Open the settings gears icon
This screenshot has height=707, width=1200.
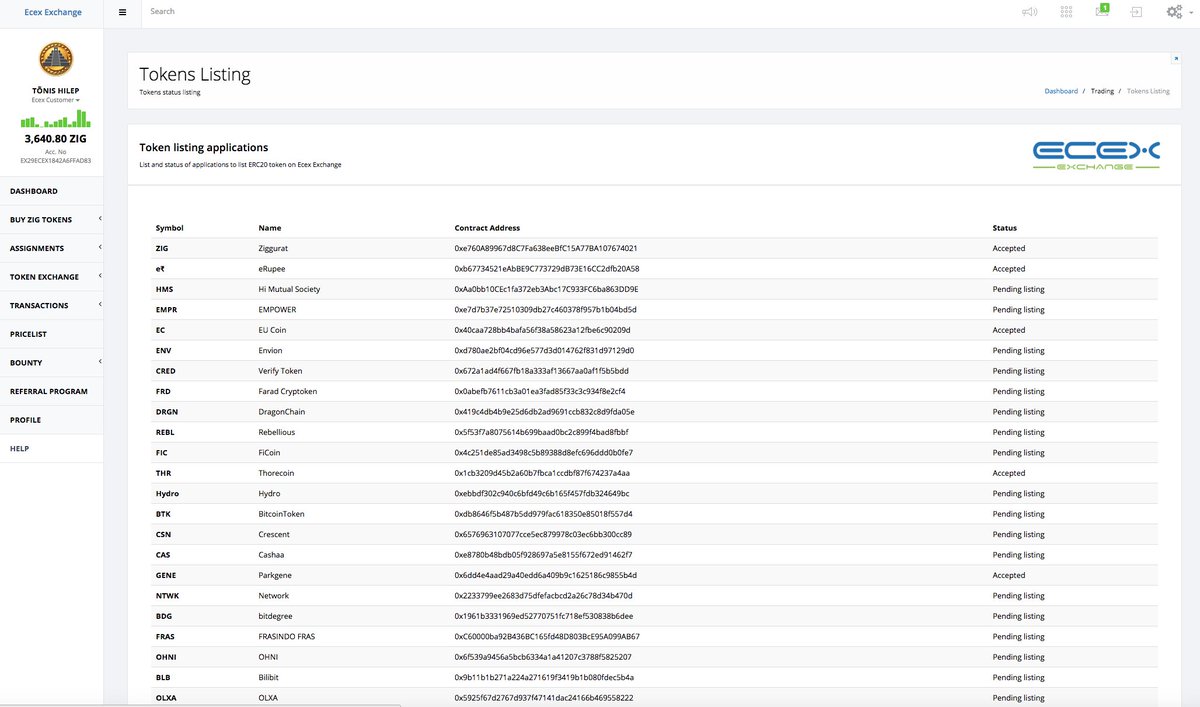1175,12
